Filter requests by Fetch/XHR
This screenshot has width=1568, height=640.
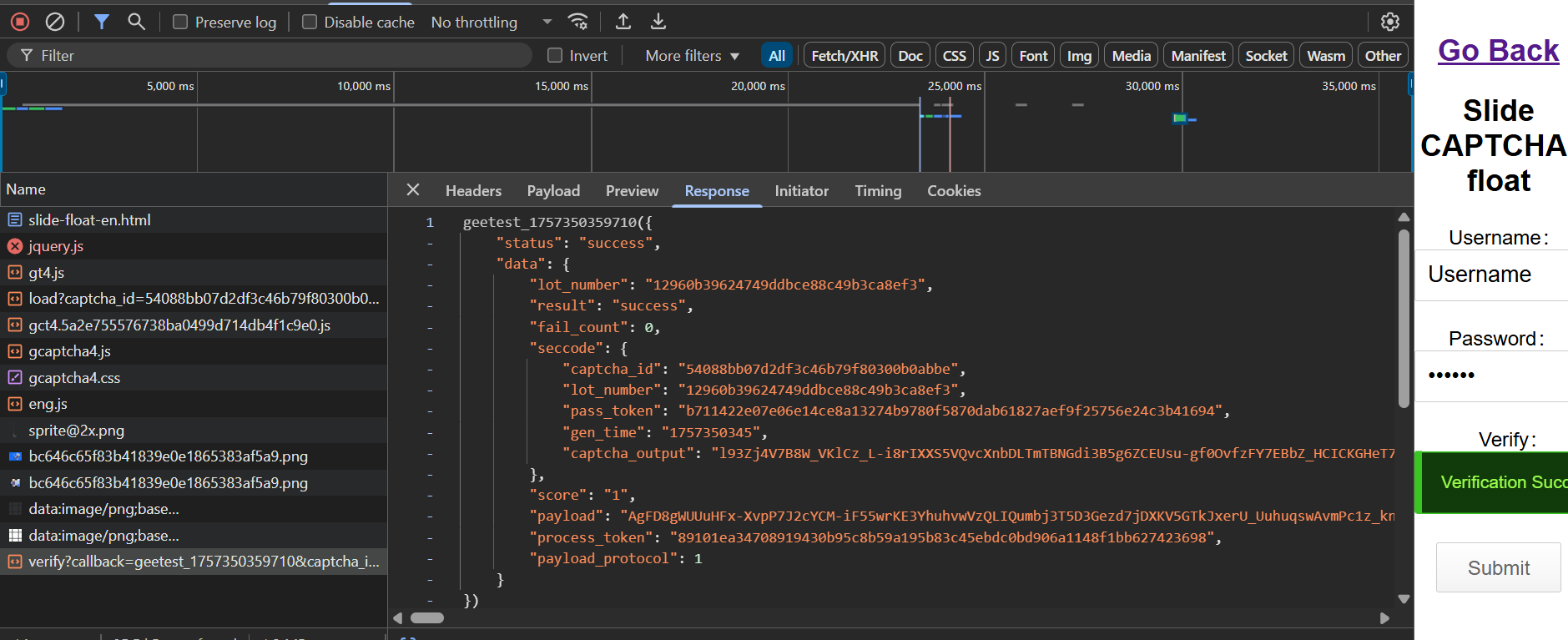pyautogui.click(x=845, y=56)
